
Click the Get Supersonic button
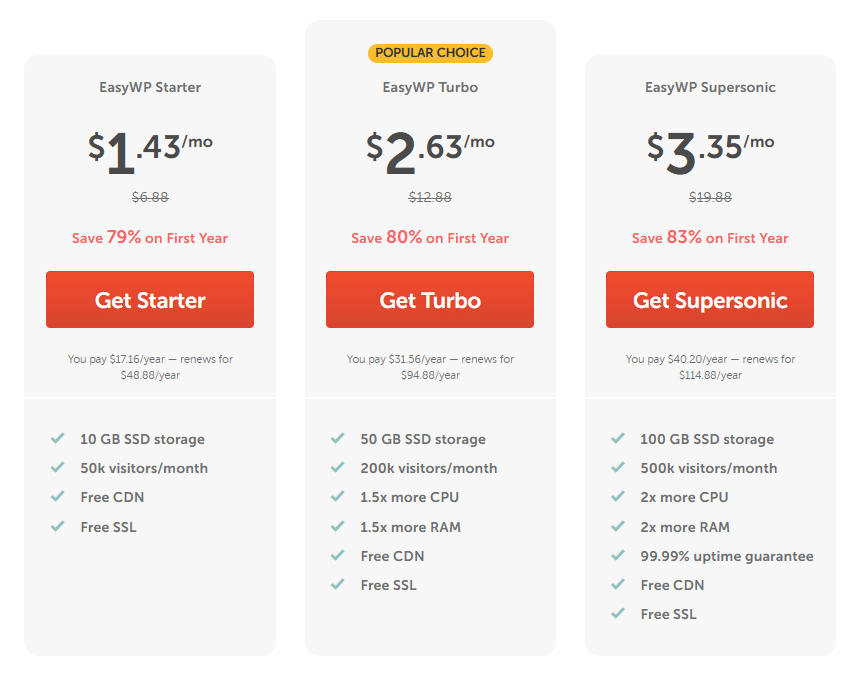[709, 299]
